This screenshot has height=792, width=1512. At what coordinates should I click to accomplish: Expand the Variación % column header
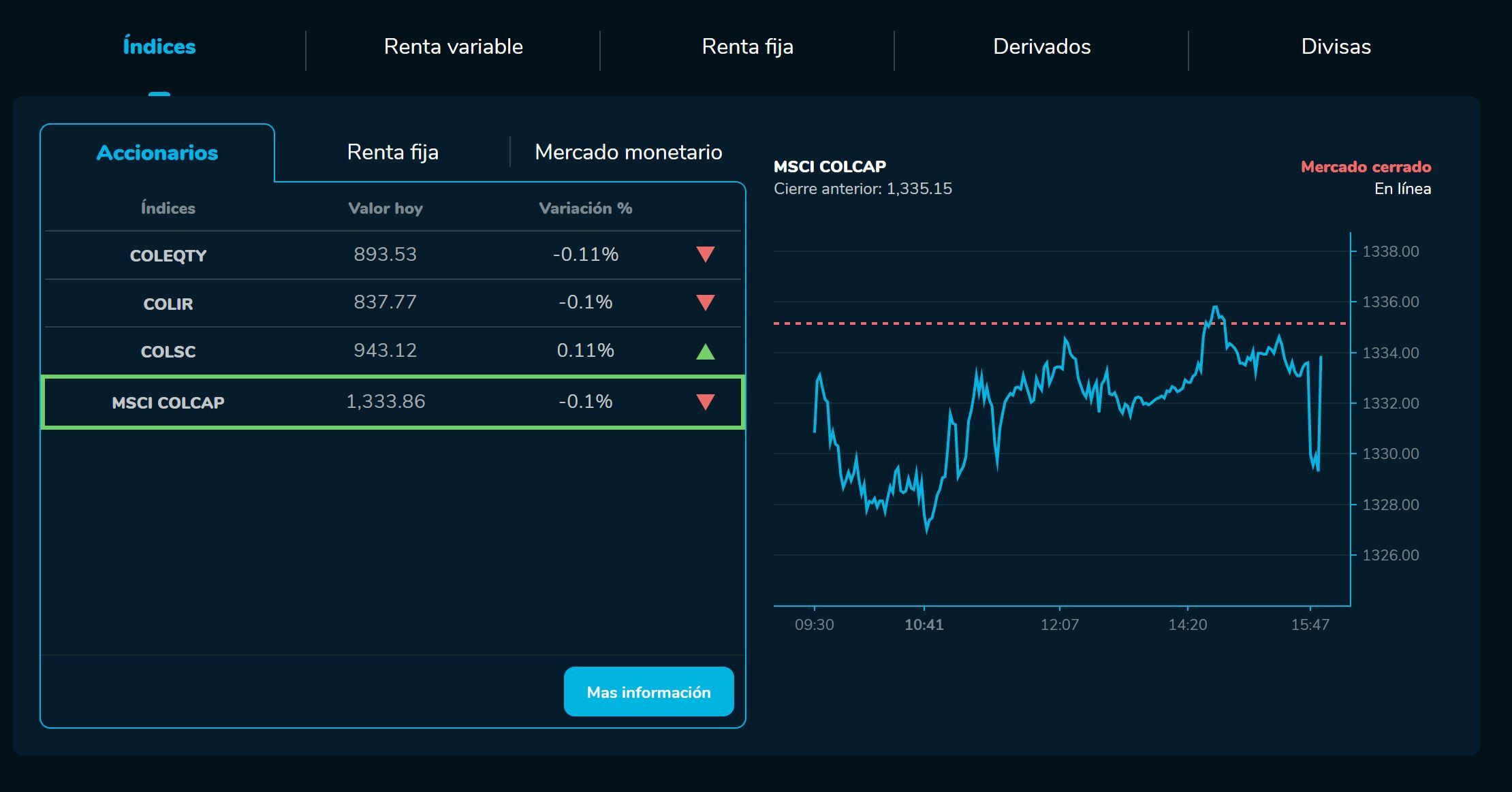(586, 208)
